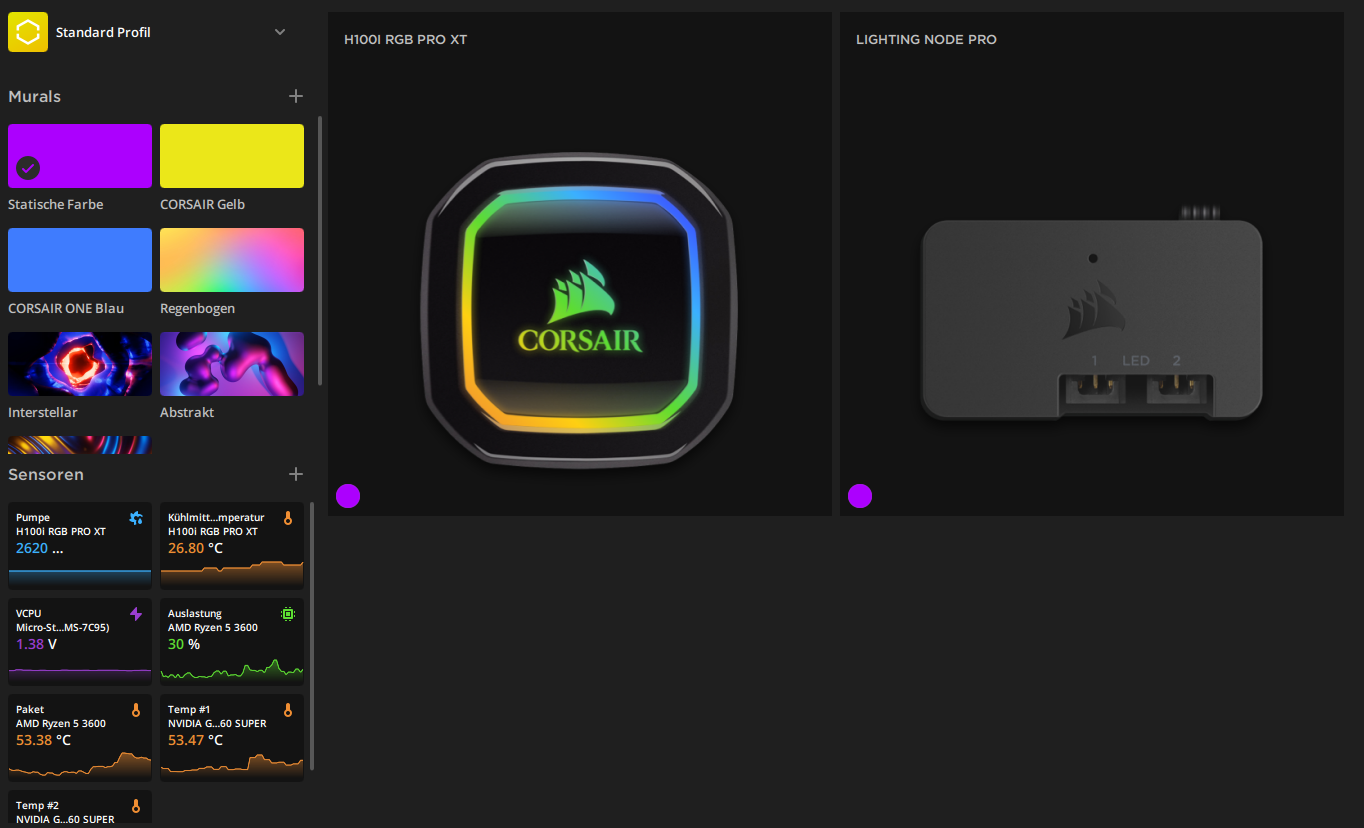Add a new sensor with plus icon

pyautogui.click(x=296, y=474)
